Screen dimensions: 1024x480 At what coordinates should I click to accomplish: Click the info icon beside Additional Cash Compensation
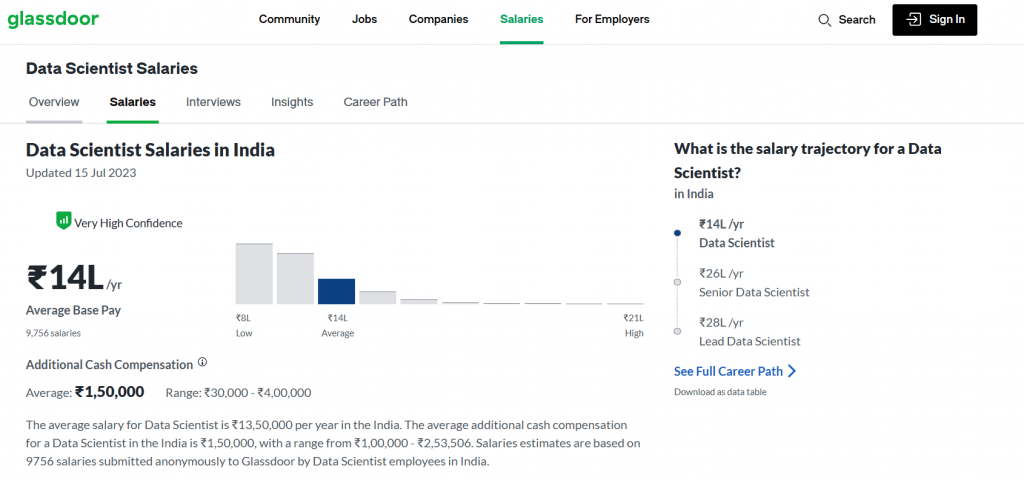tap(202, 362)
